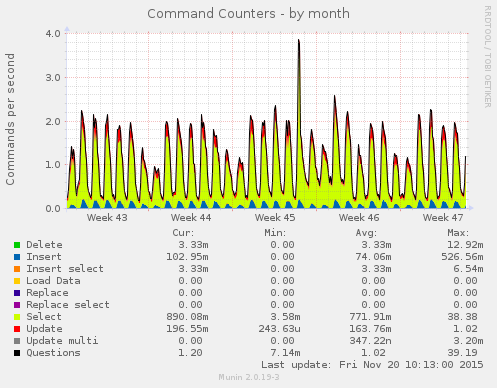Click the black Questions legend swatch
Viewport: 497px width, 388px height.
(17, 353)
